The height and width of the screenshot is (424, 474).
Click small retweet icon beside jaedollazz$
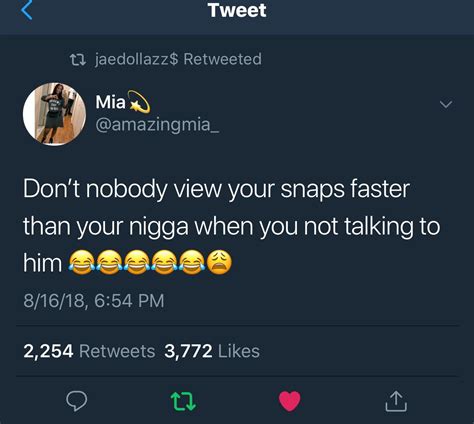(78, 60)
